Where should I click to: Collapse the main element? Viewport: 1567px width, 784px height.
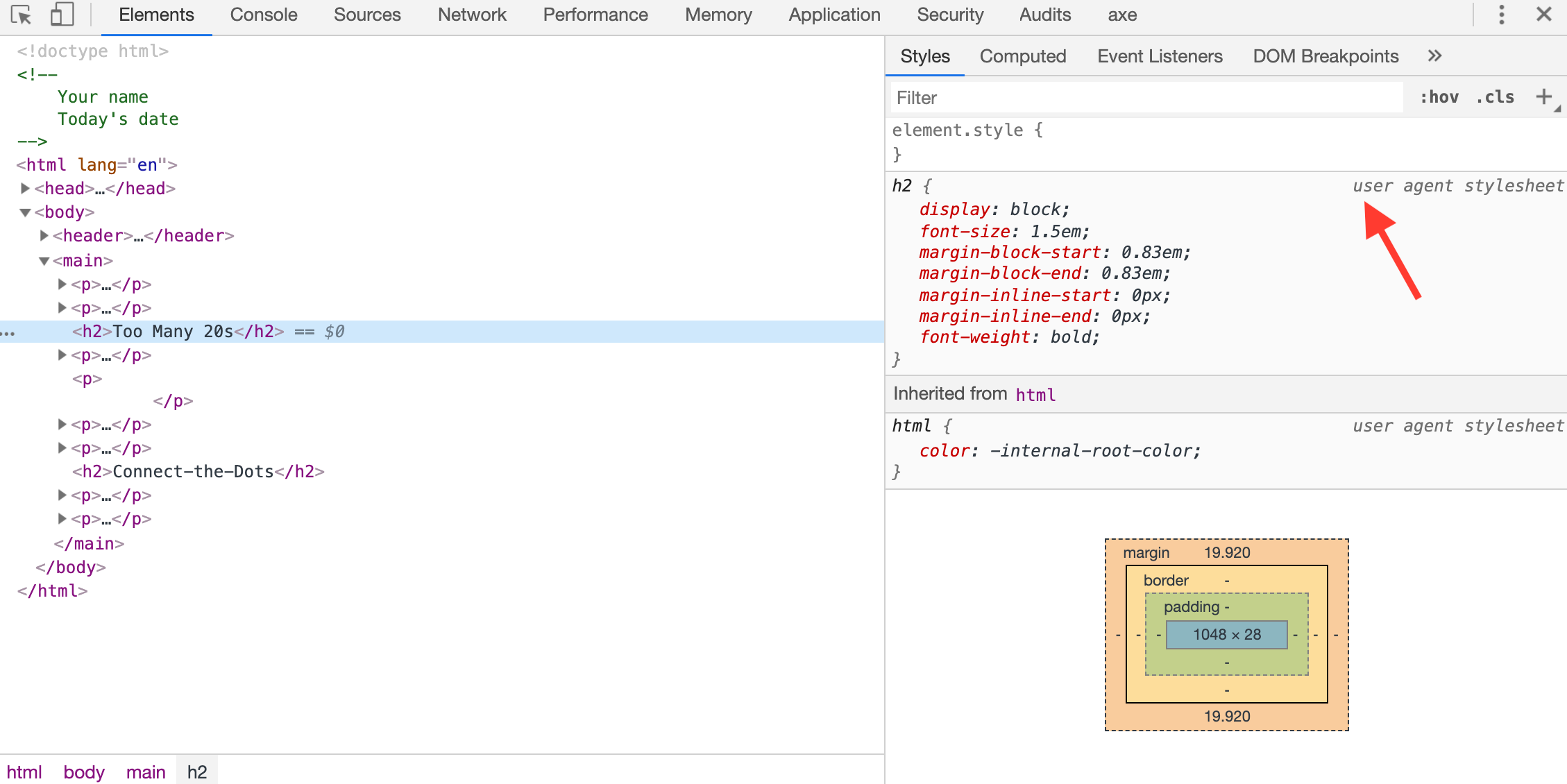coord(44,261)
